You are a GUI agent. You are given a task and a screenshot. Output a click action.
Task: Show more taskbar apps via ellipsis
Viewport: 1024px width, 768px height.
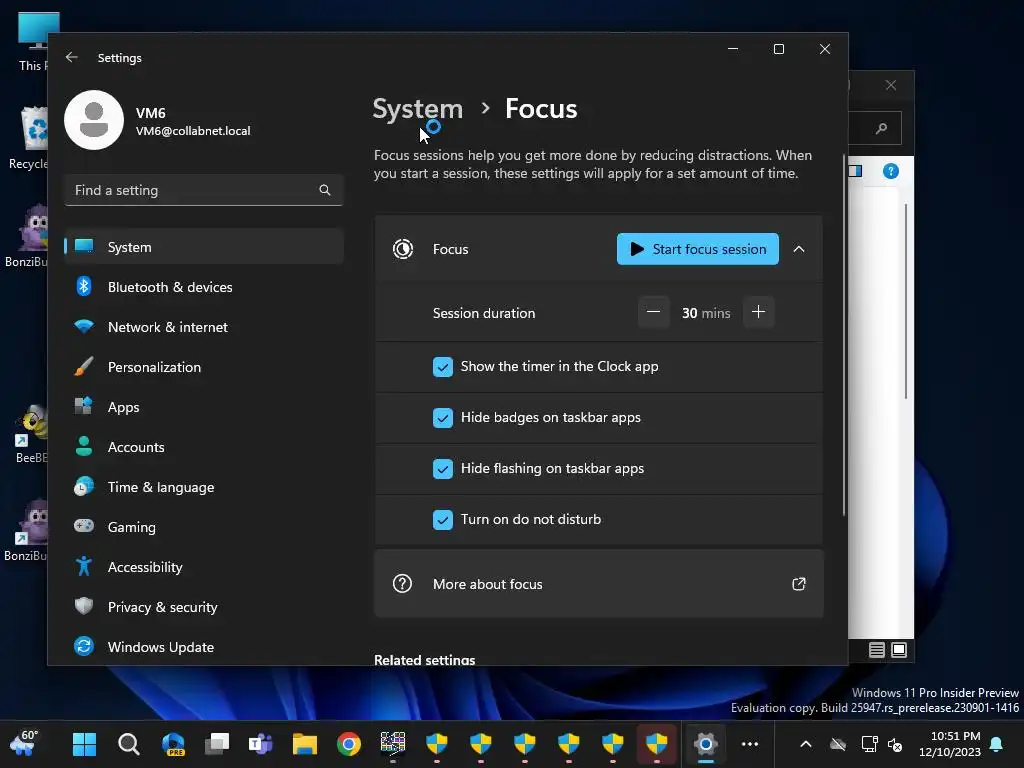(x=750, y=744)
